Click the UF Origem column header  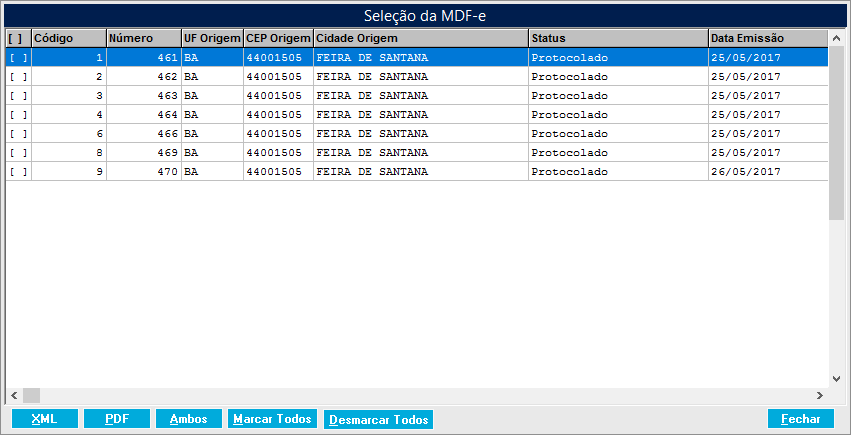click(x=212, y=39)
